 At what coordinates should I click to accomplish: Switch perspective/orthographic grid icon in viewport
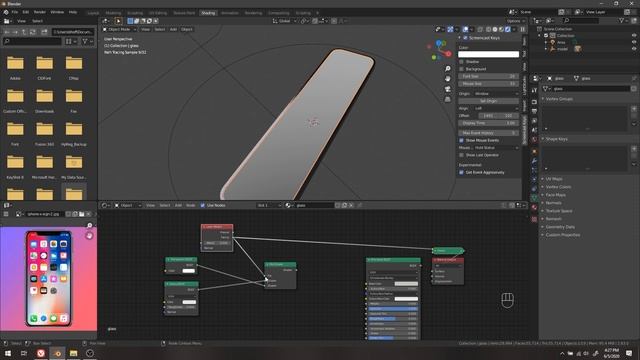click(448, 99)
